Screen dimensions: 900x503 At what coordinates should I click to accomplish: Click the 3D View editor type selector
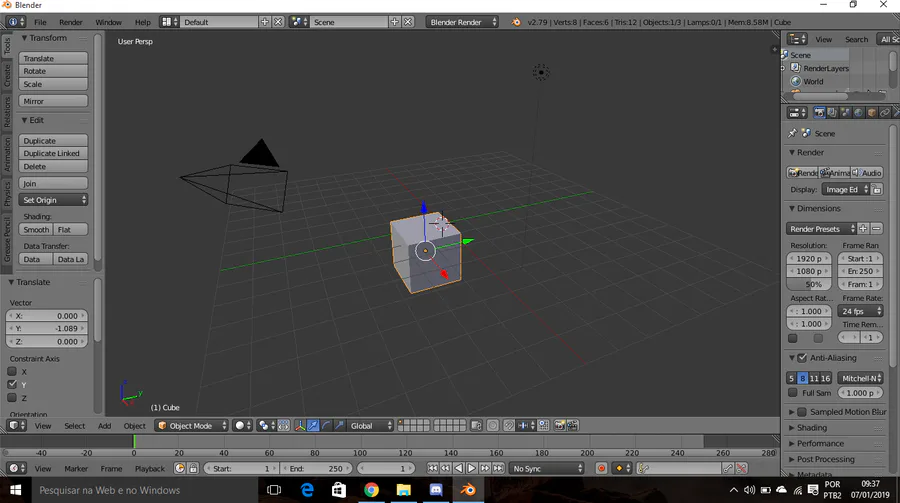[x=16, y=425]
